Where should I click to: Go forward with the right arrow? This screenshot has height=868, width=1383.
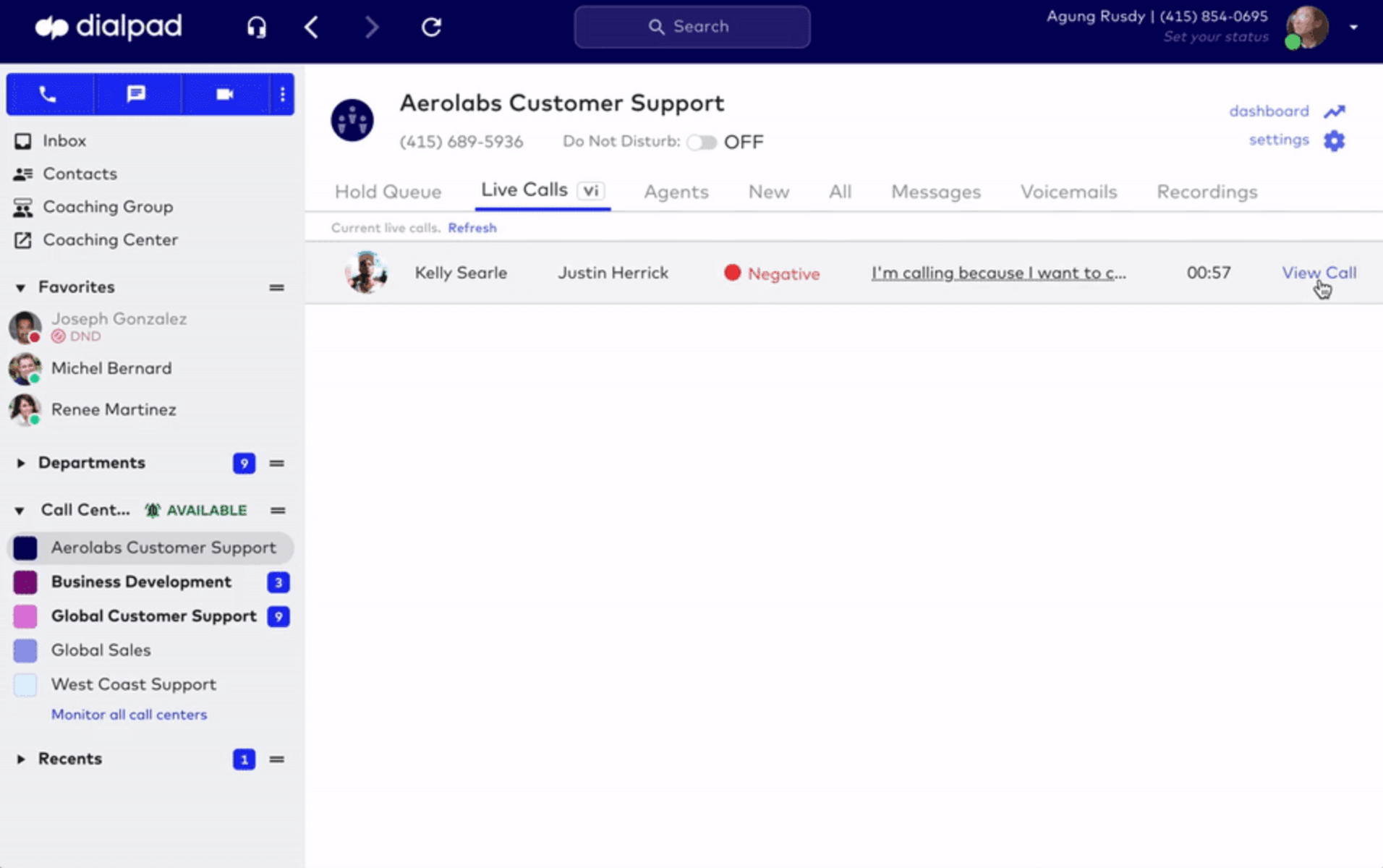pos(371,27)
